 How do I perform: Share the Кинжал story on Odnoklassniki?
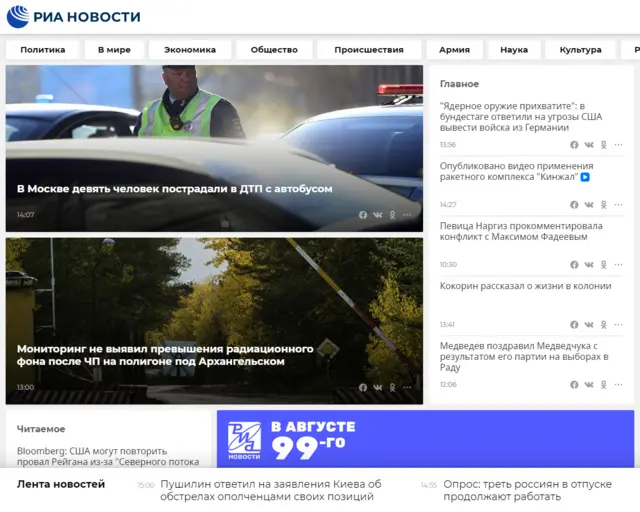click(x=604, y=205)
